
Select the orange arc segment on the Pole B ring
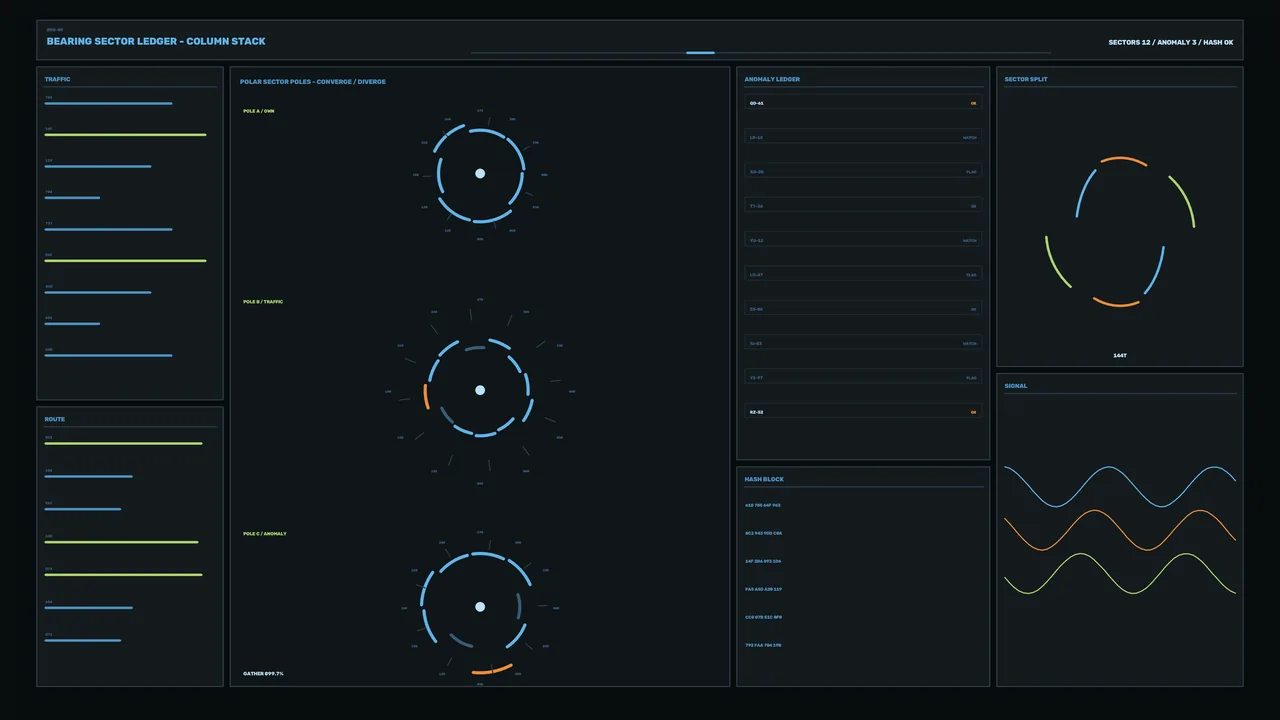click(426, 396)
